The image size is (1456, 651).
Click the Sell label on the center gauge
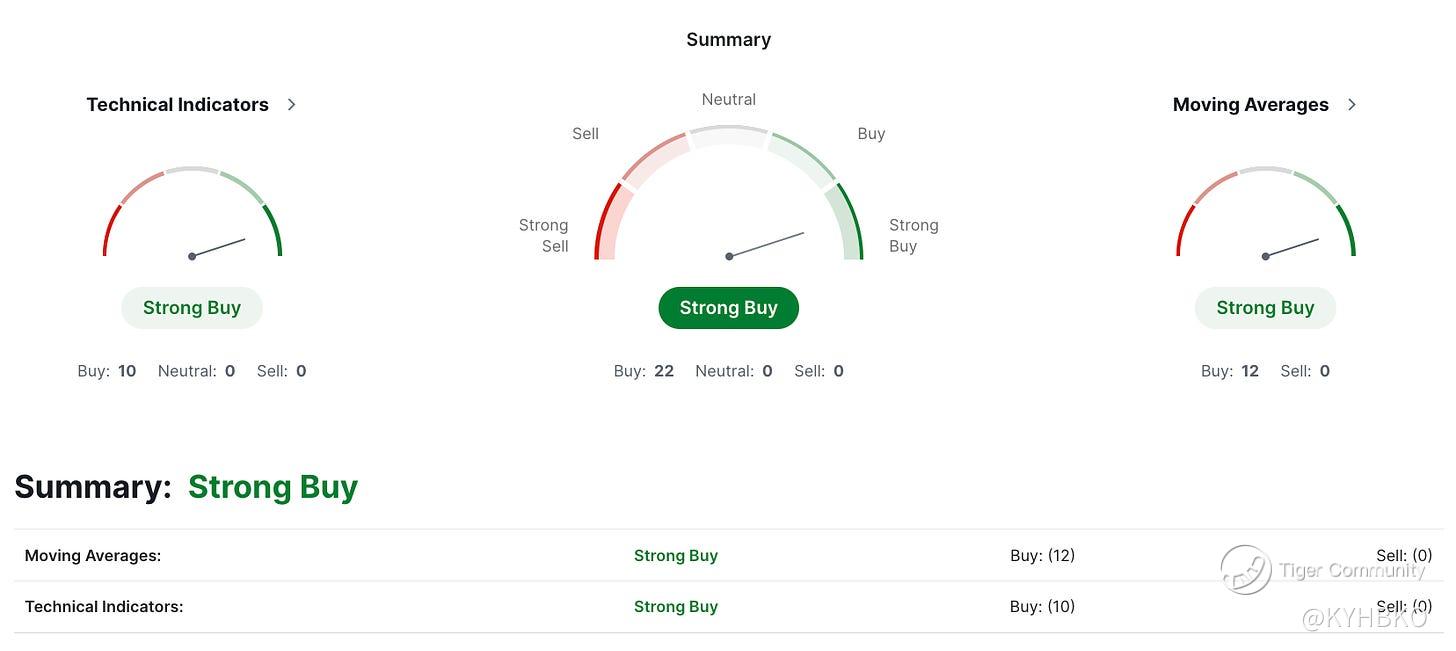coord(585,133)
